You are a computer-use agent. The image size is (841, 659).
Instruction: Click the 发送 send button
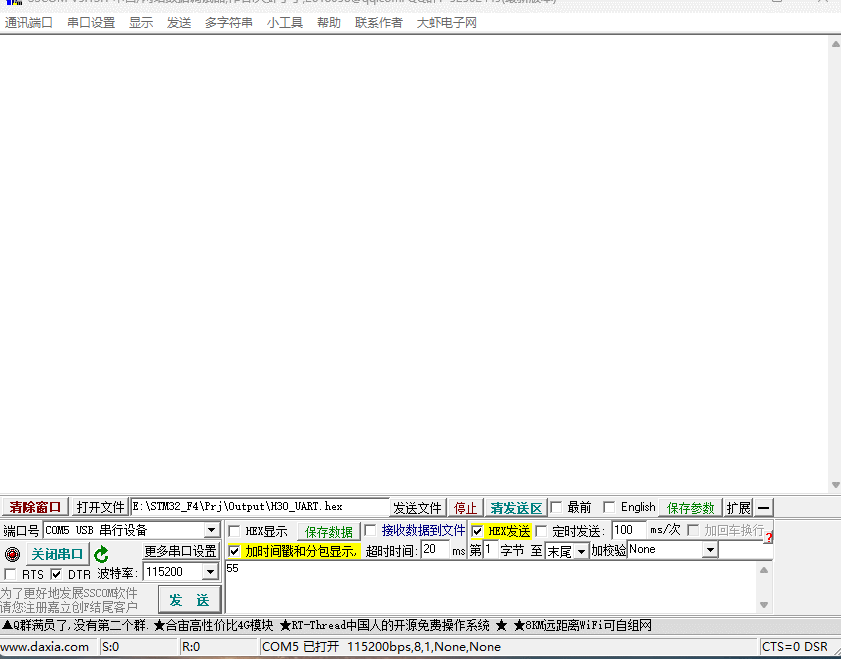click(189, 599)
